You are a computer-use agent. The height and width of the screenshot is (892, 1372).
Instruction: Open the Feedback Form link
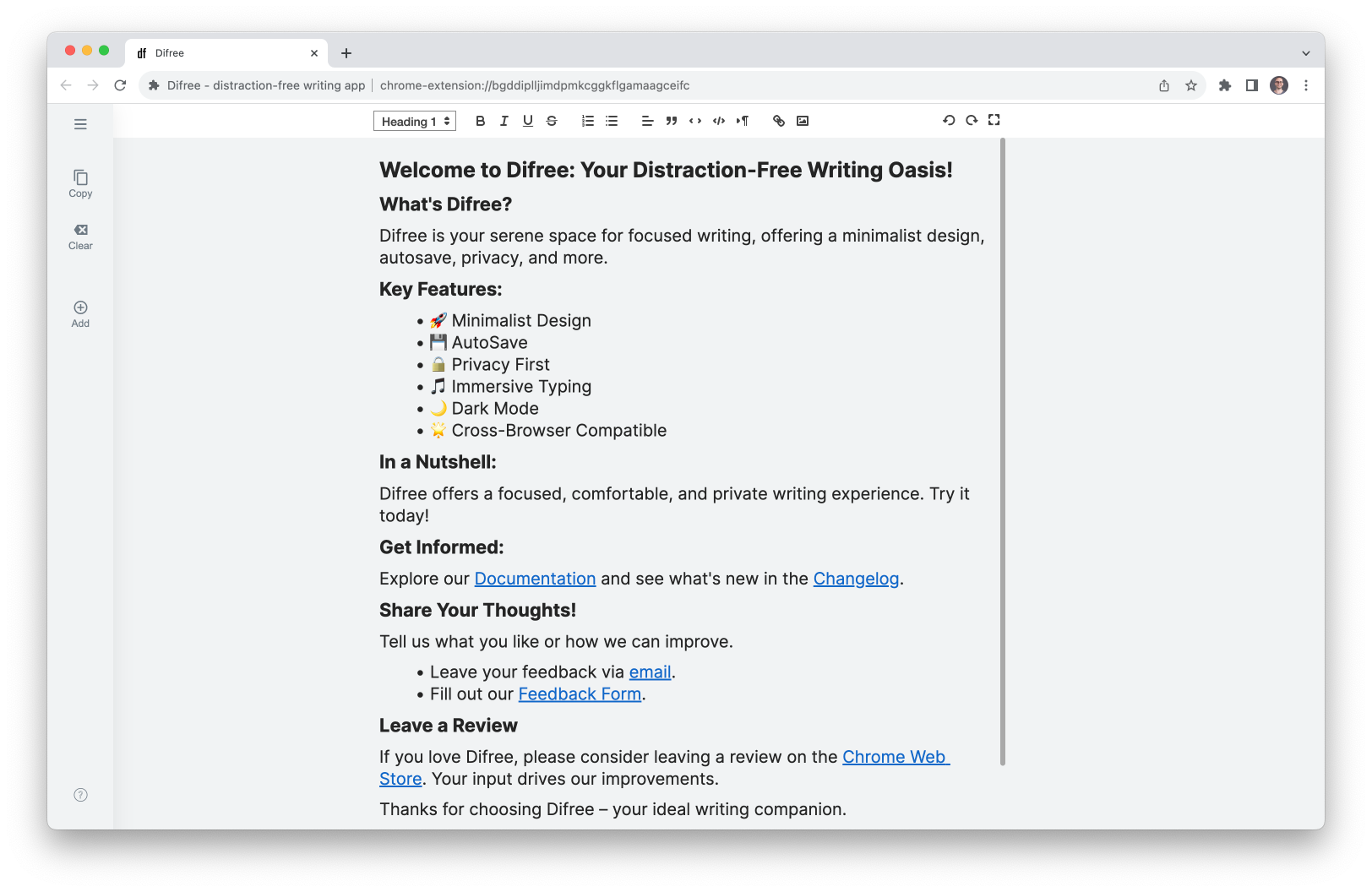point(580,693)
